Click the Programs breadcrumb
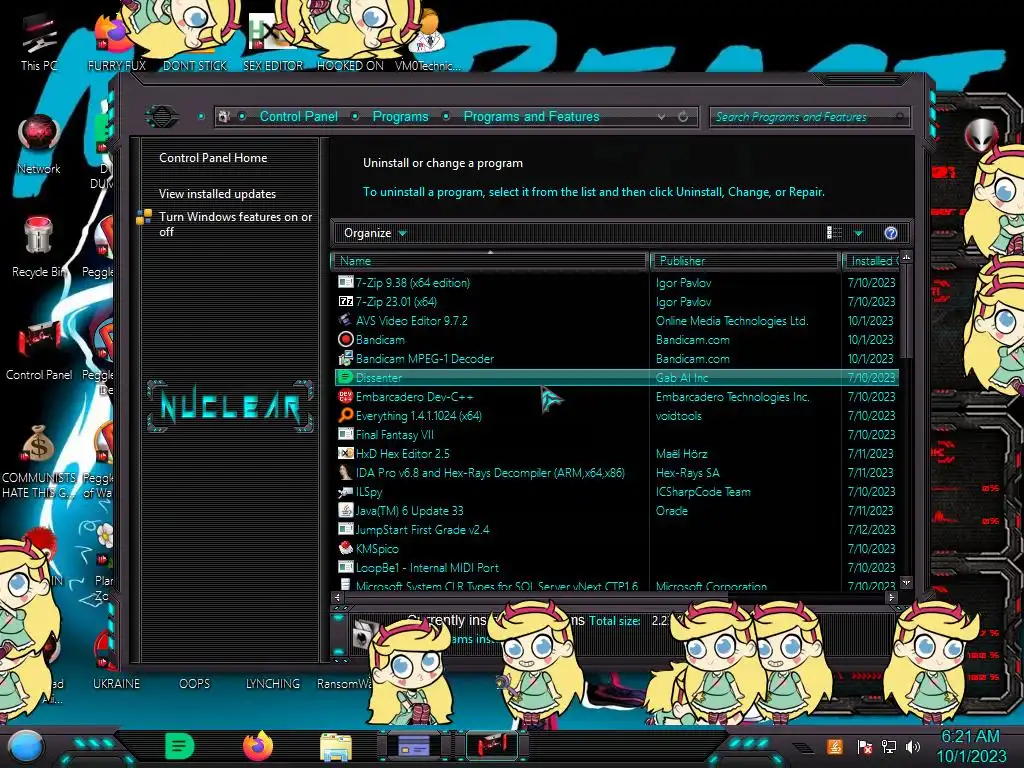Screen dimensions: 1024x768 click(x=400, y=116)
